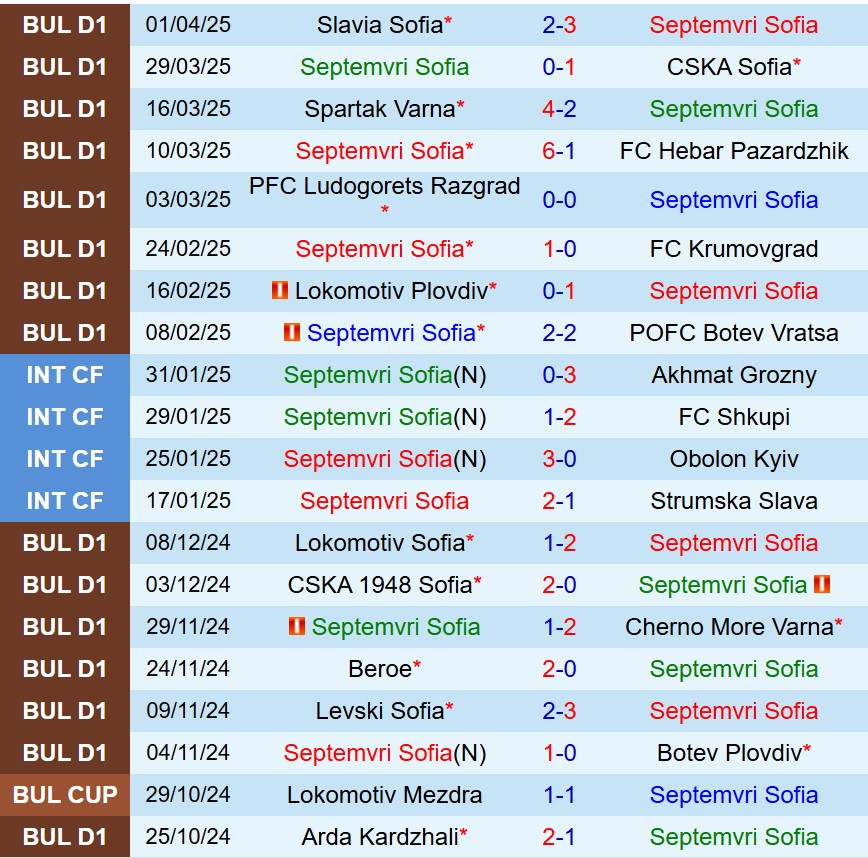868x858 pixels.
Task: Select Obolon Kyiv team link
Action: tap(734, 459)
